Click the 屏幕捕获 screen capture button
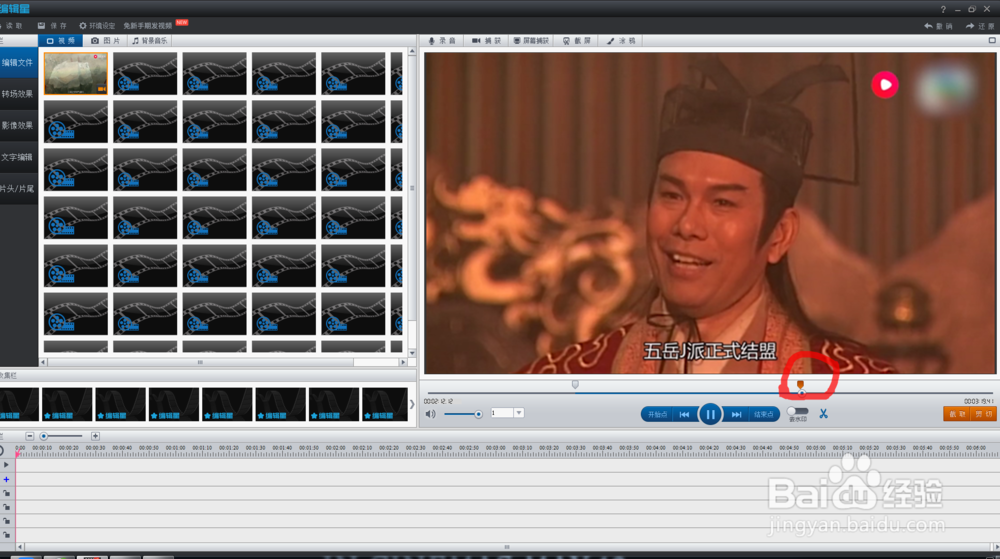This screenshot has width=1000, height=559. click(x=531, y=40)
